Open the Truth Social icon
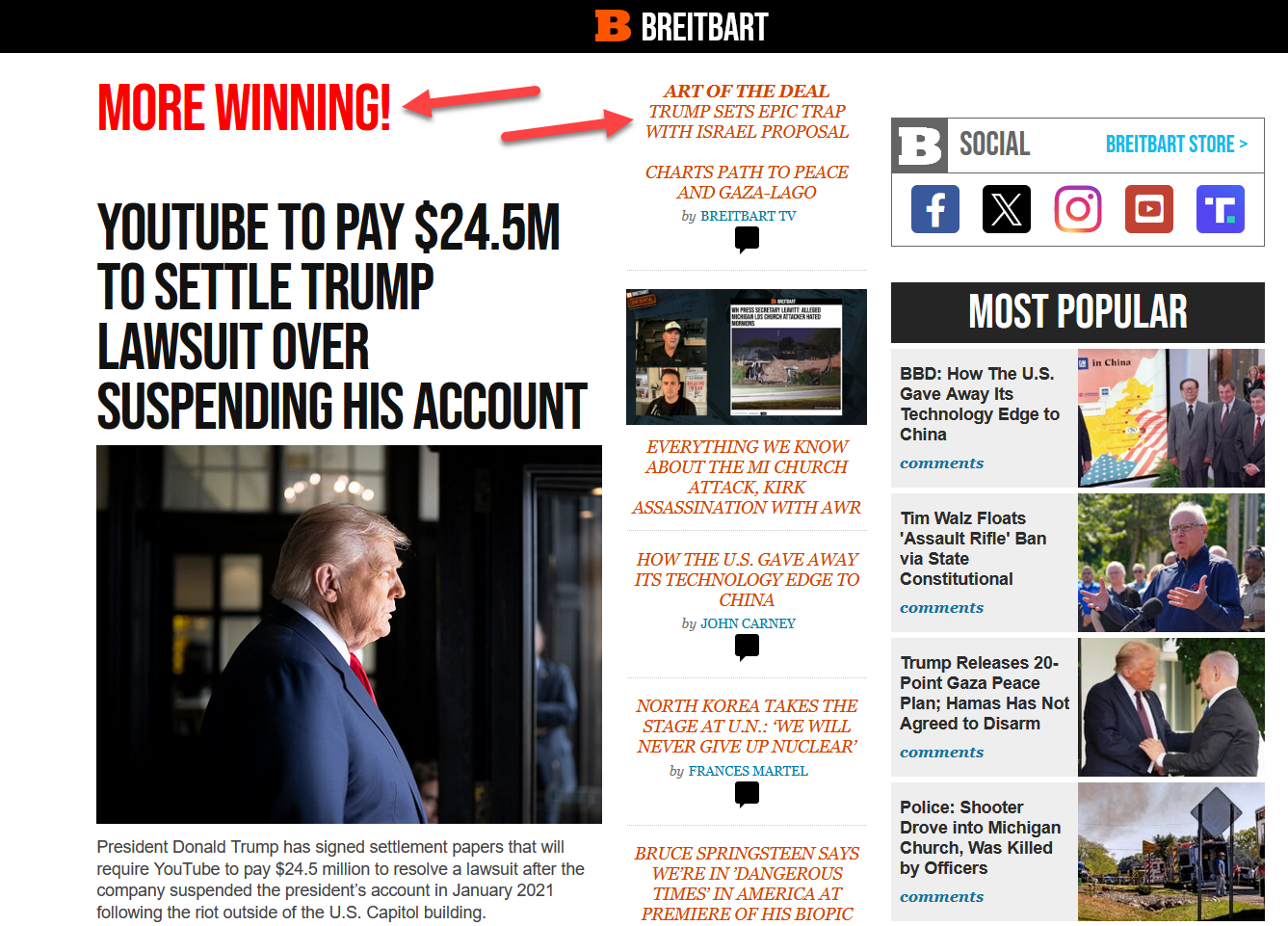The image size is (1288, 926). point(1221,209)
